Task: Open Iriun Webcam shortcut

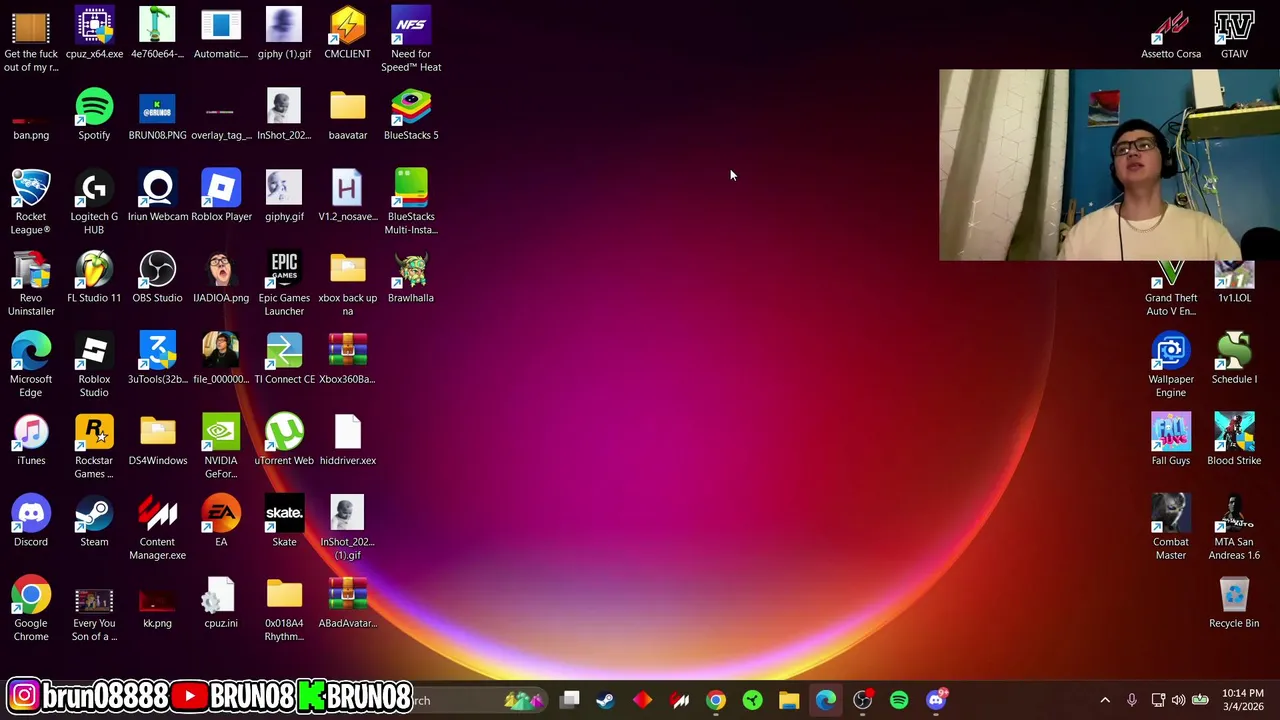Action: [157, 197]
